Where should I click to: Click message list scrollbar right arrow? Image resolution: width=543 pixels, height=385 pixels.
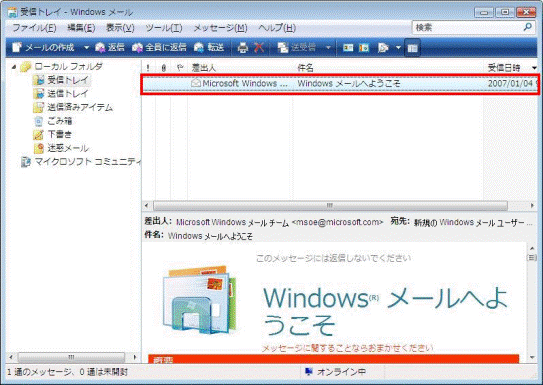pos(532,206)
